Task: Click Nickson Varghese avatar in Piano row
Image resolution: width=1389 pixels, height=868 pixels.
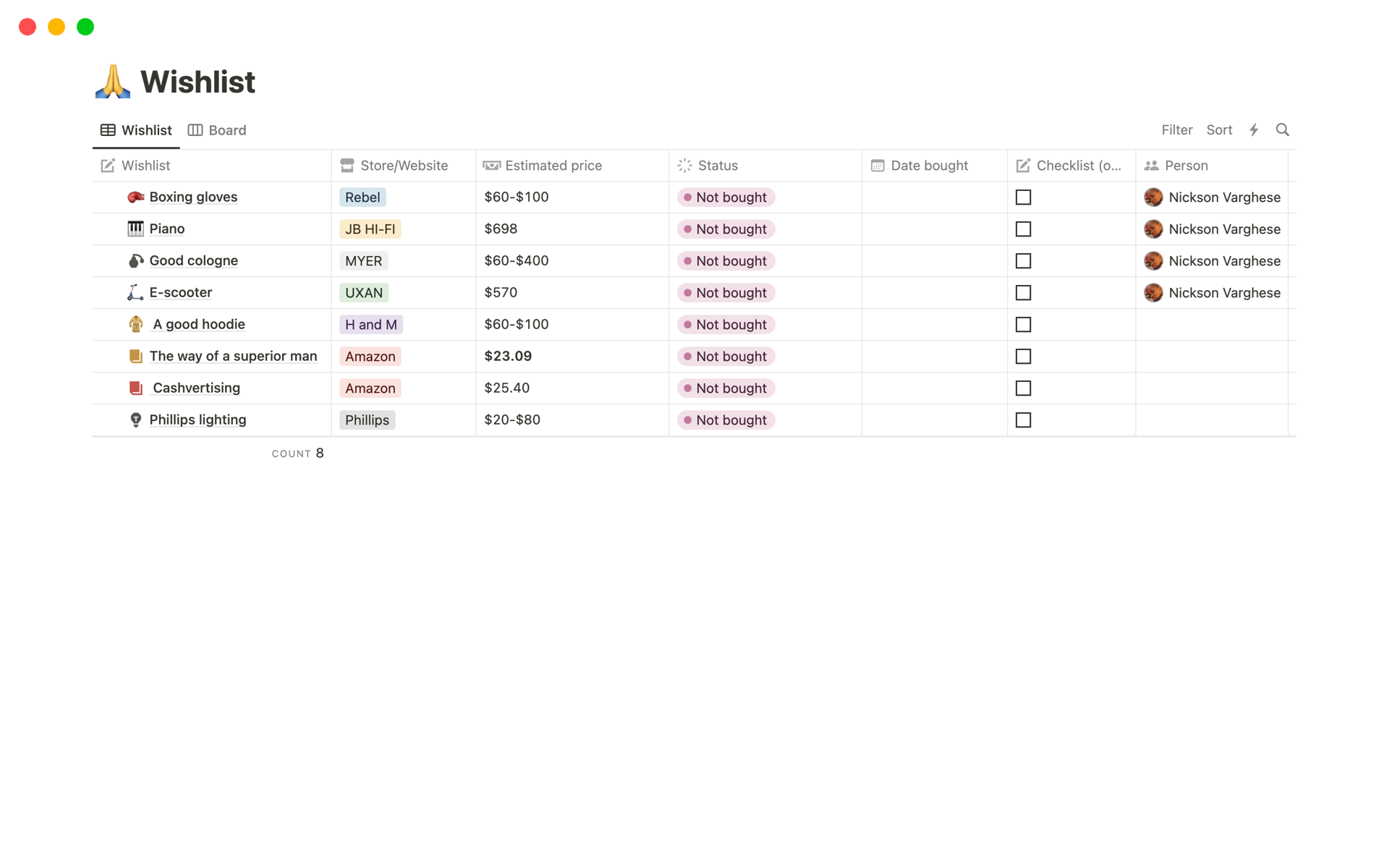Action: [x=1153, y=229]
